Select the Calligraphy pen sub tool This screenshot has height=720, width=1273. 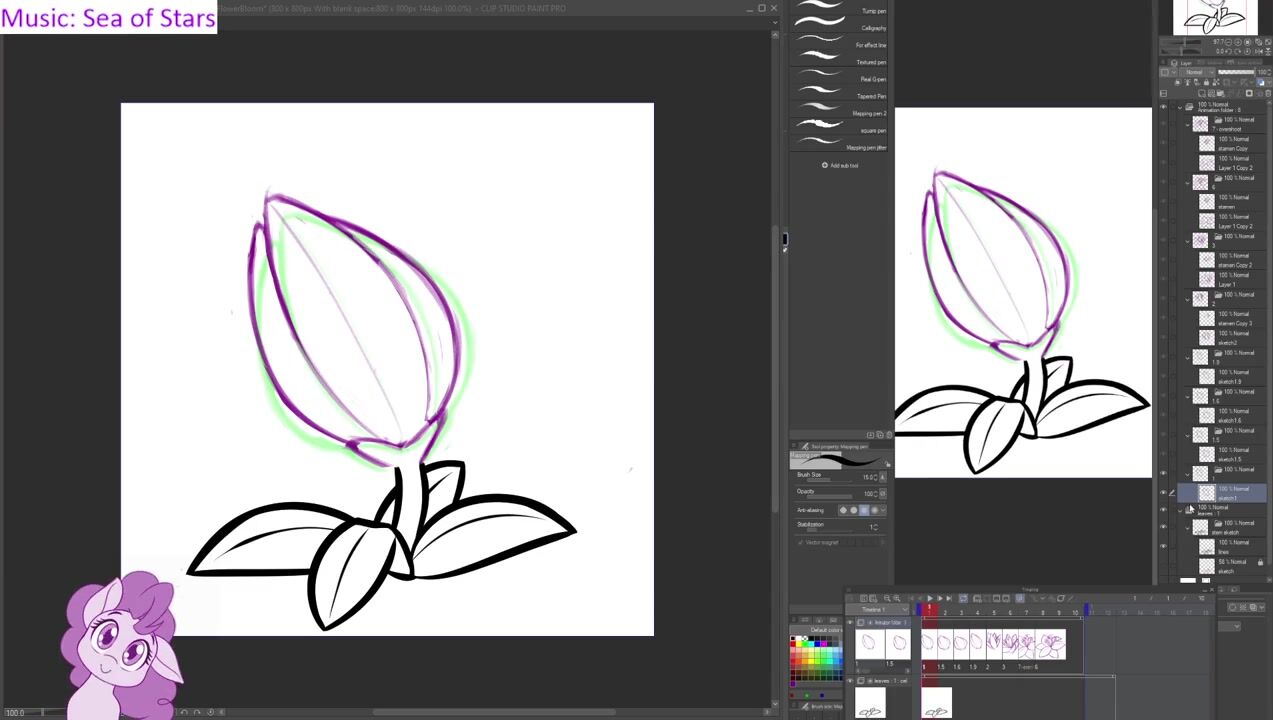pyautogui.click(x=840, y=28)
